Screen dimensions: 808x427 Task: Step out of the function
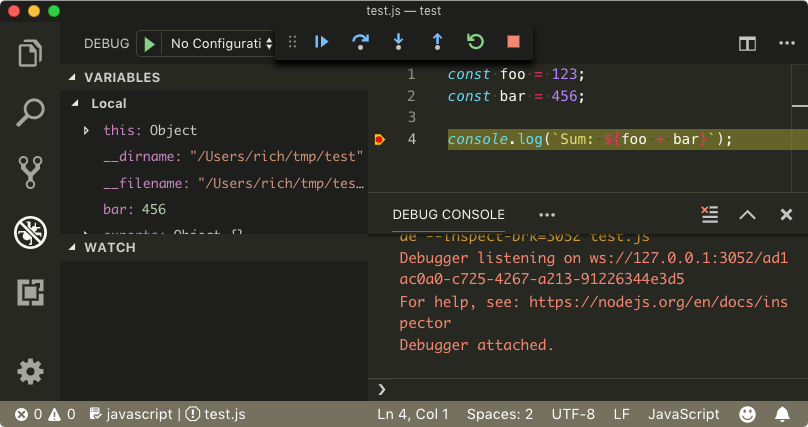point(437,42)
